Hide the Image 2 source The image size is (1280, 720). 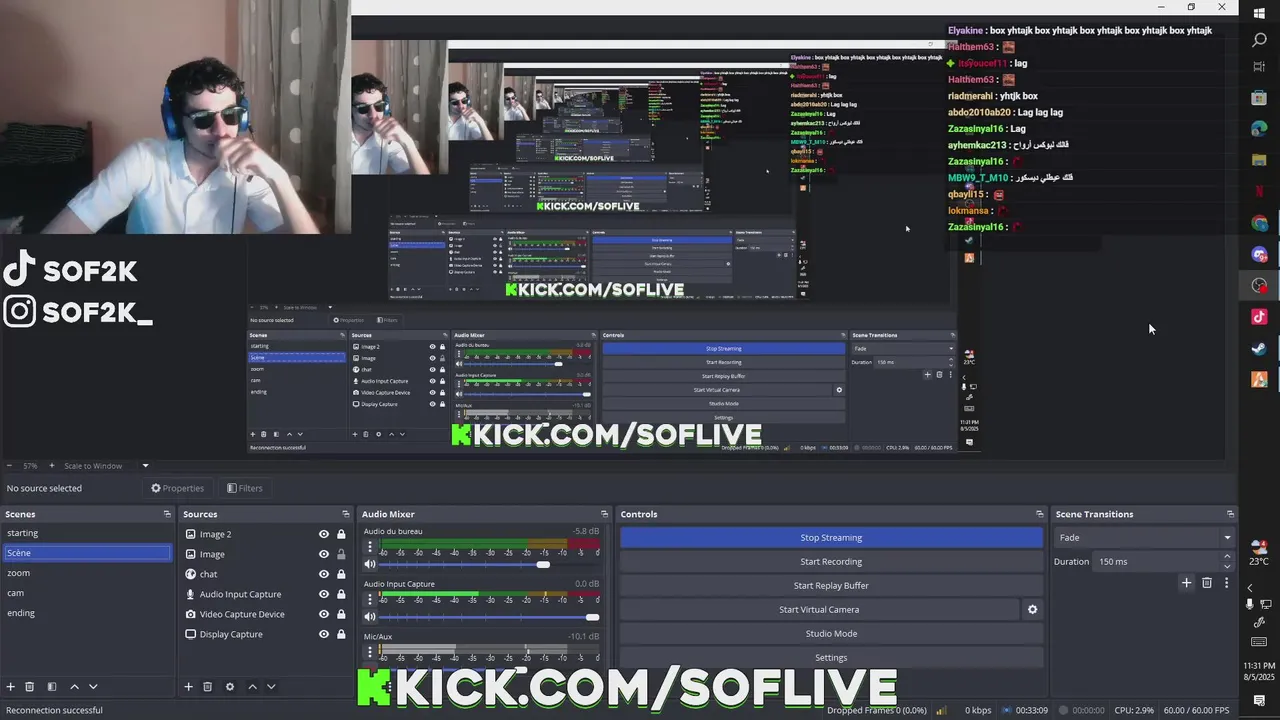pos(324,534)
